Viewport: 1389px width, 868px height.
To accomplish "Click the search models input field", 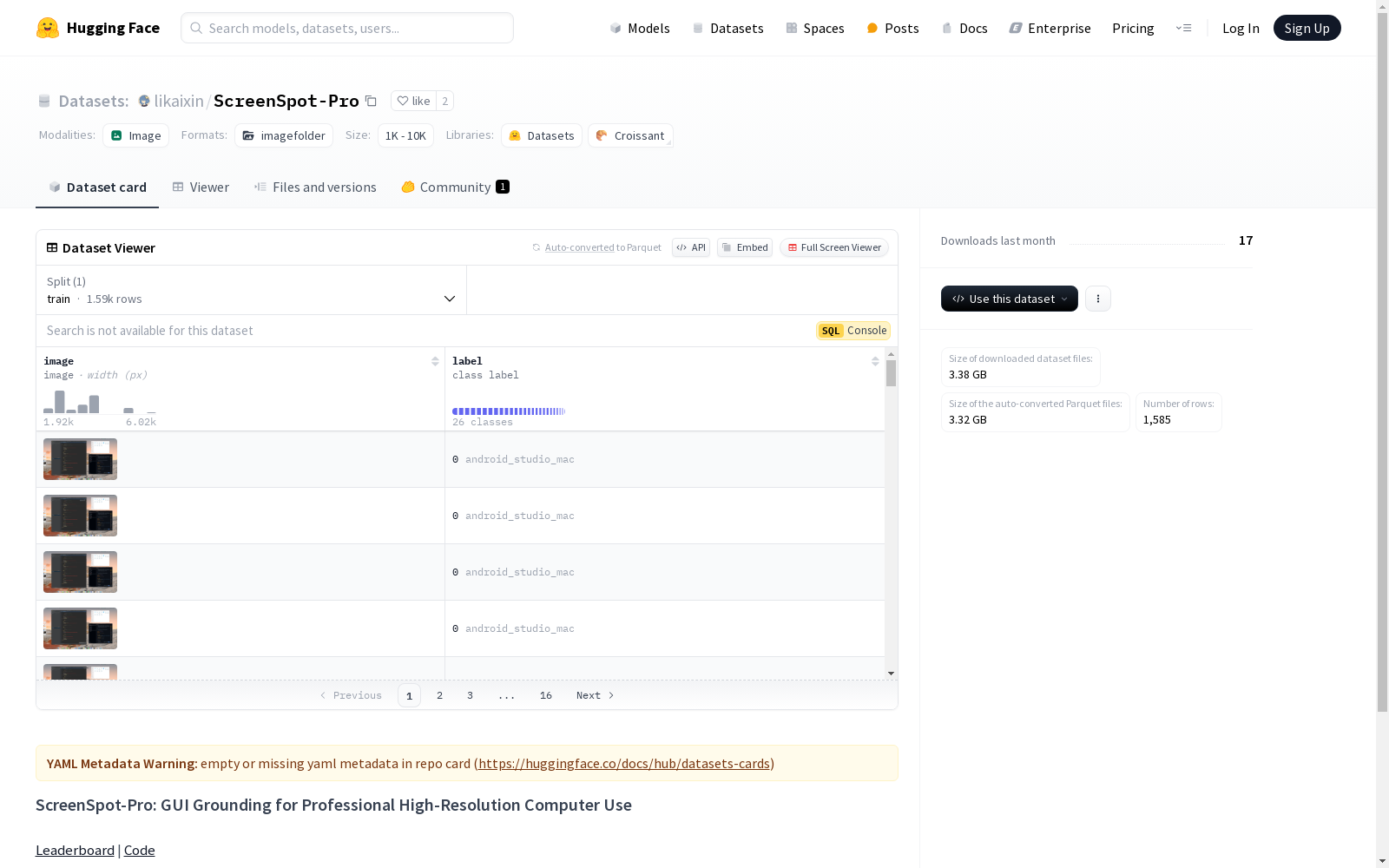I will tap(347, 28).
